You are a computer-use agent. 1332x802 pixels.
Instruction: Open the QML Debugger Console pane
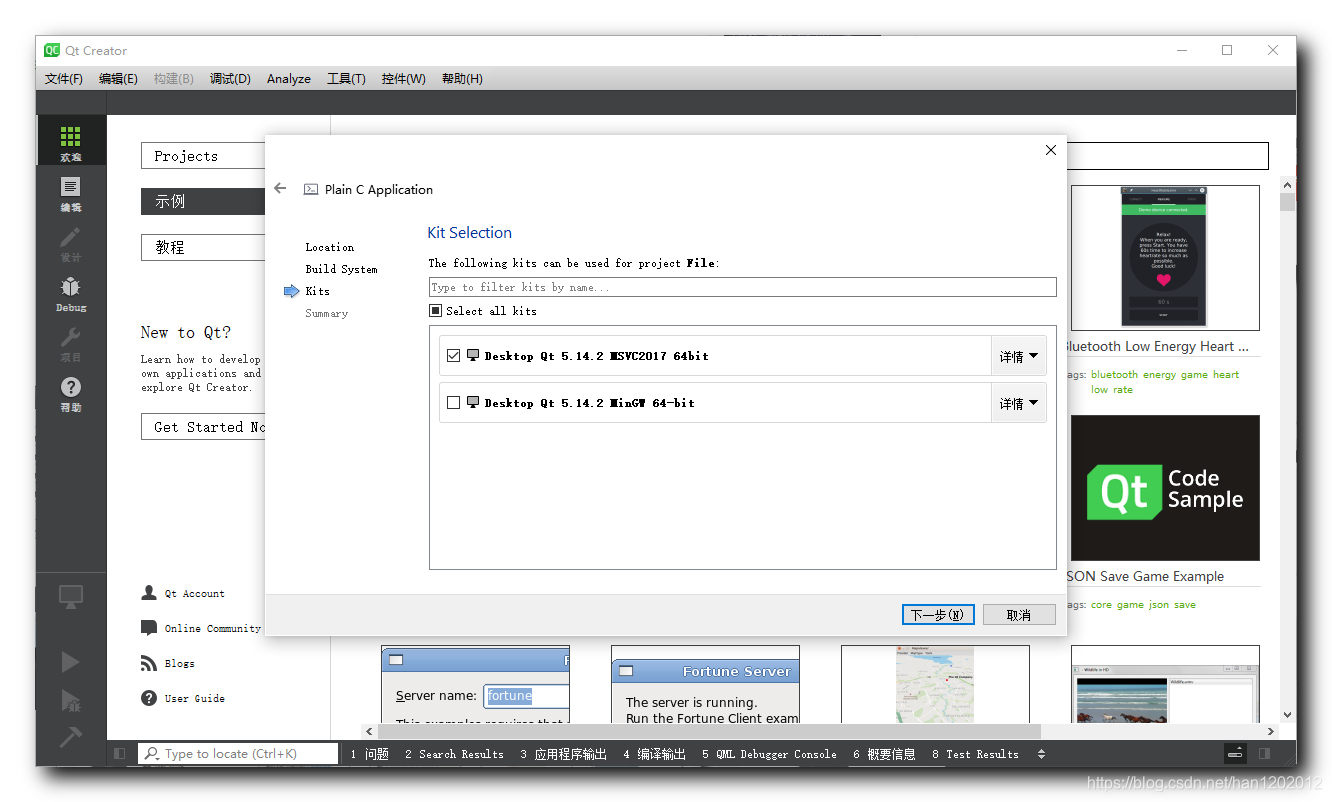pos(769,754)
